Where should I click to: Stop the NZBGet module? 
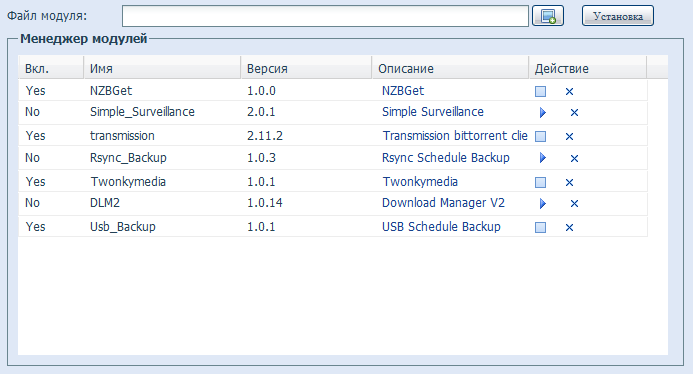tap(540, 92)
